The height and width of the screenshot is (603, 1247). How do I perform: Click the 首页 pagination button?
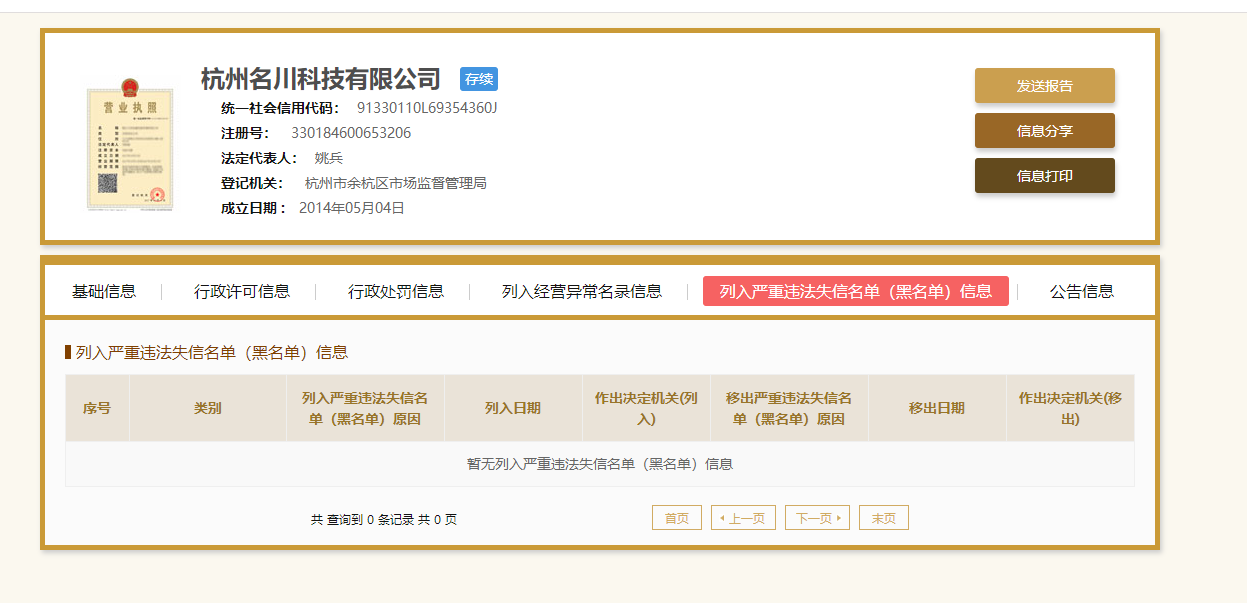pyautogui.click(x=677, y=518)
